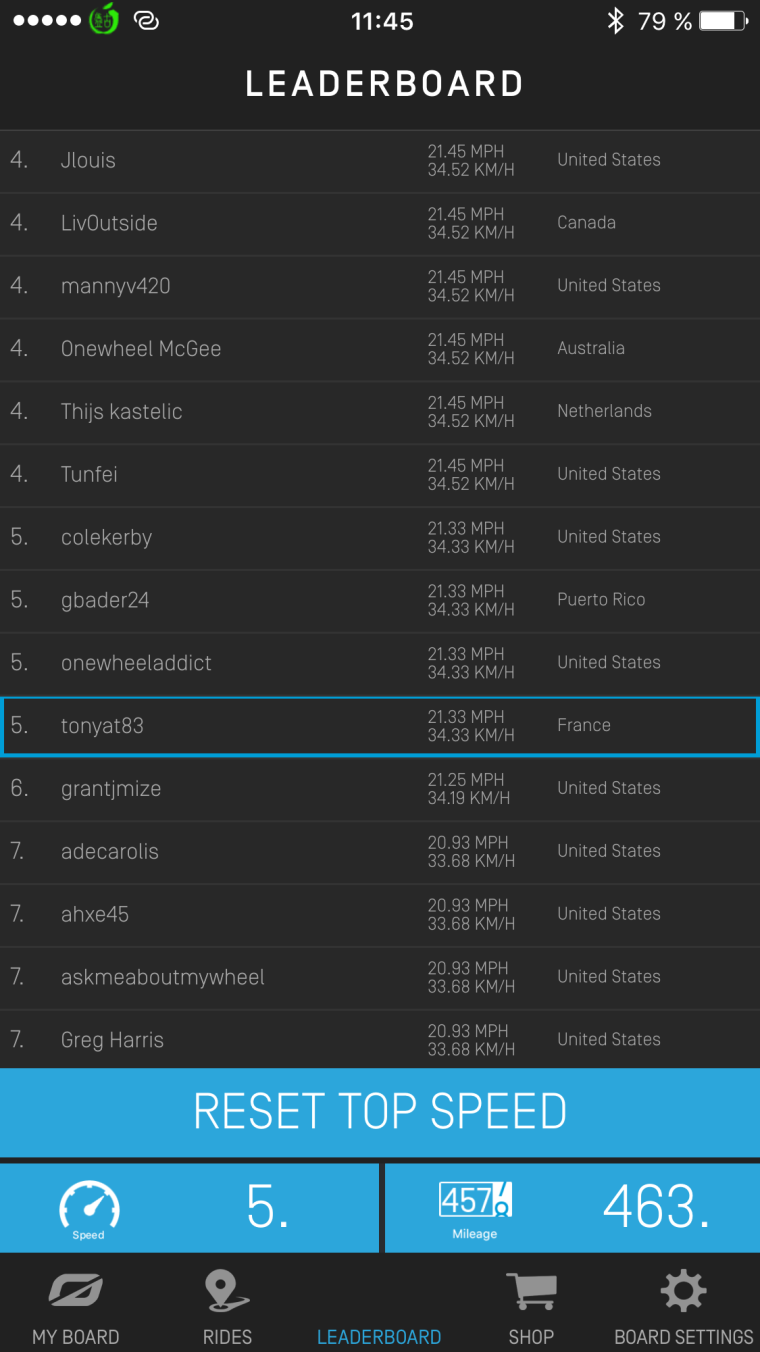Switch to the Leaderboard tab
The height and width of the screenshot is (1352, 760).
379,1336
